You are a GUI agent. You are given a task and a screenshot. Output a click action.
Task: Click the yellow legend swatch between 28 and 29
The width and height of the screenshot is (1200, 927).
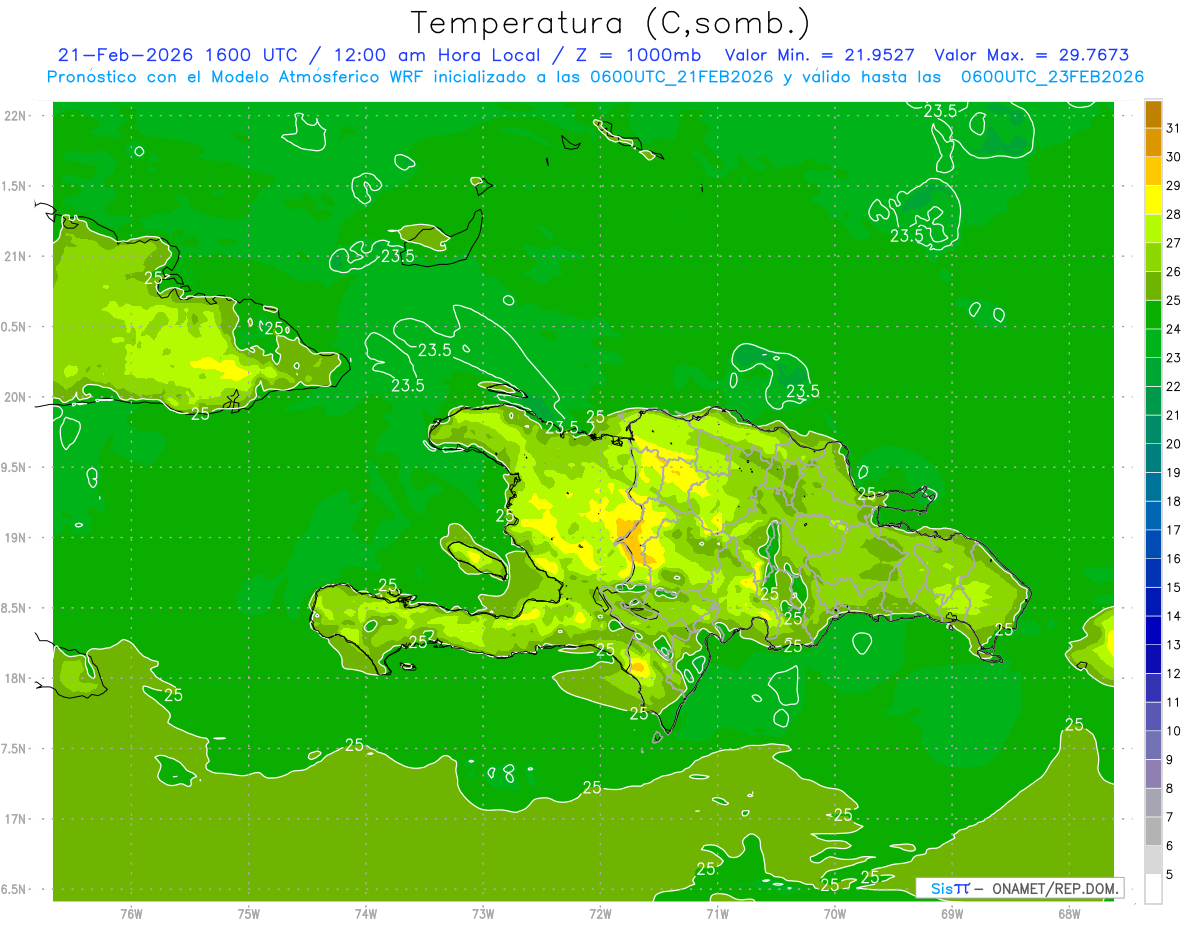click(x=1153, y=200)
